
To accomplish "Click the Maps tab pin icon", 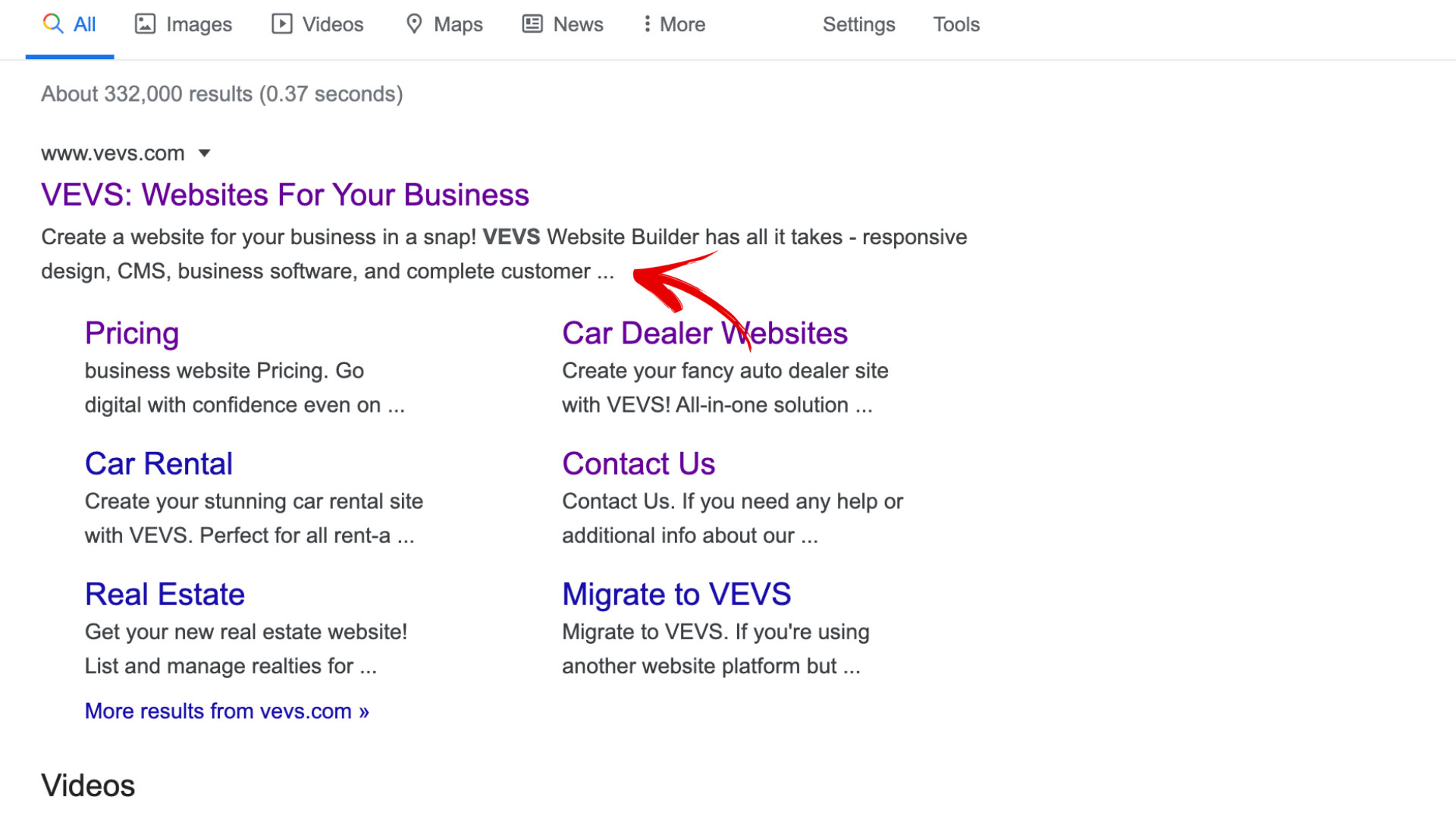I will (x=414, y=24).
